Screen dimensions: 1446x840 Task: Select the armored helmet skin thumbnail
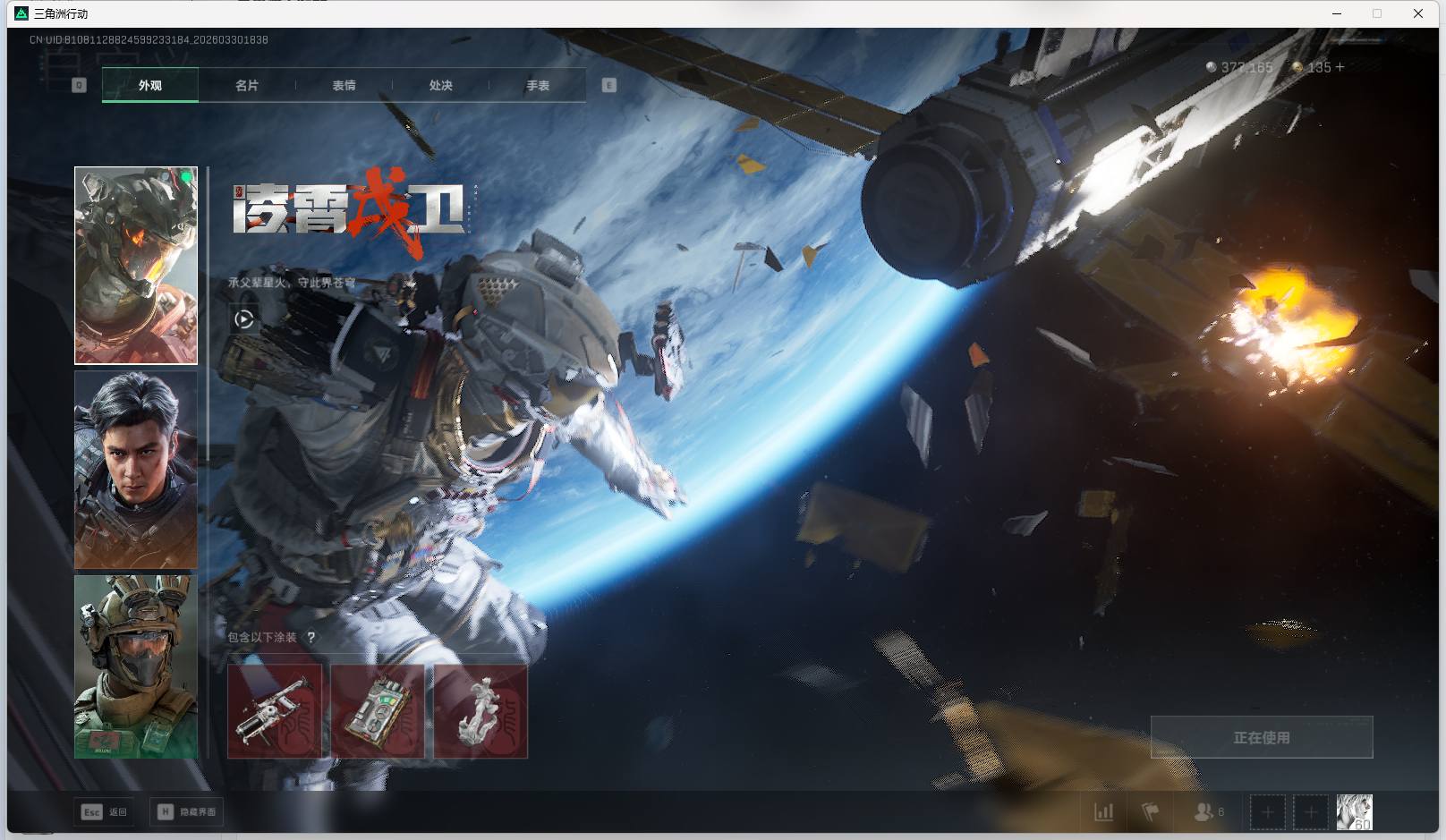(136, 266)
